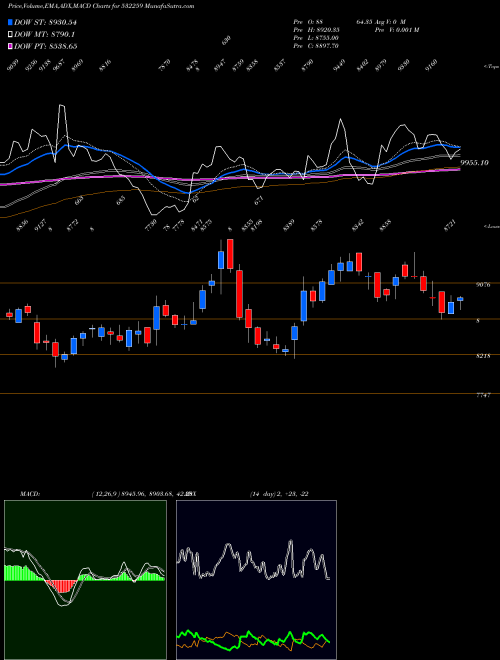The width and height of the screenshot is (500, 660).
Task: Click the 8218 price level label
Action: tap(483, 356)
